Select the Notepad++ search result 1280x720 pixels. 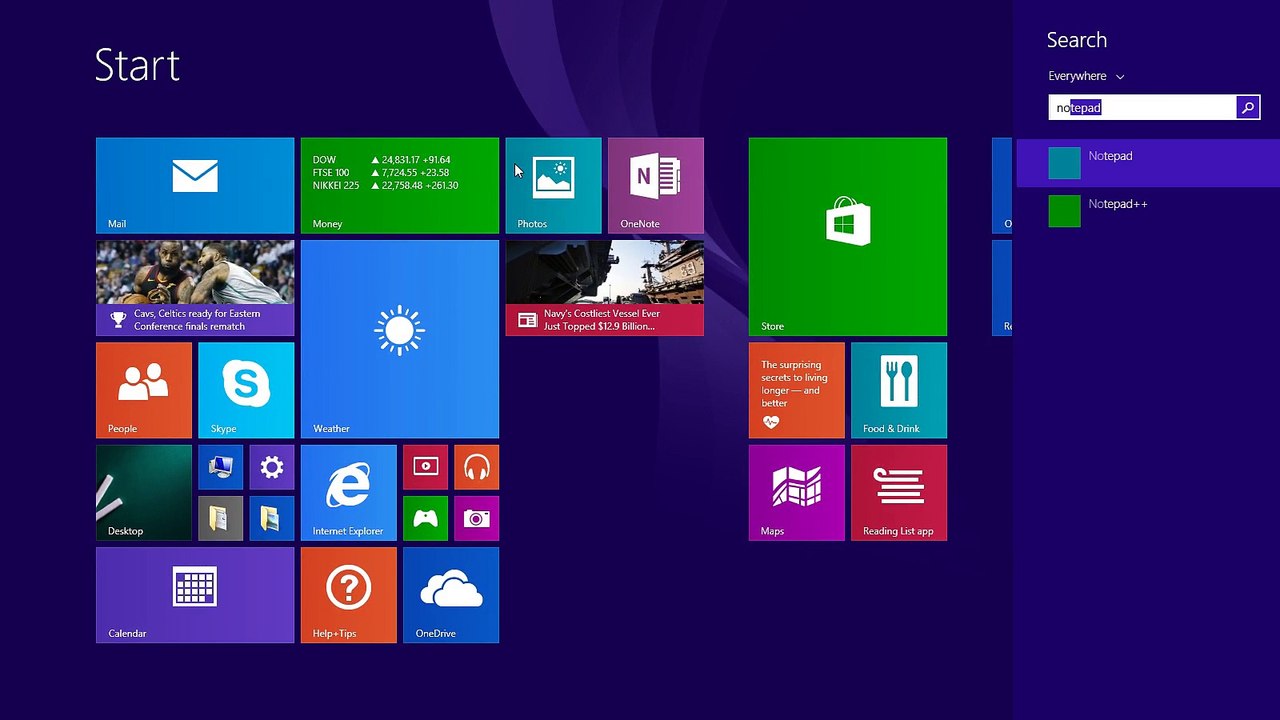click(1148, 211)
